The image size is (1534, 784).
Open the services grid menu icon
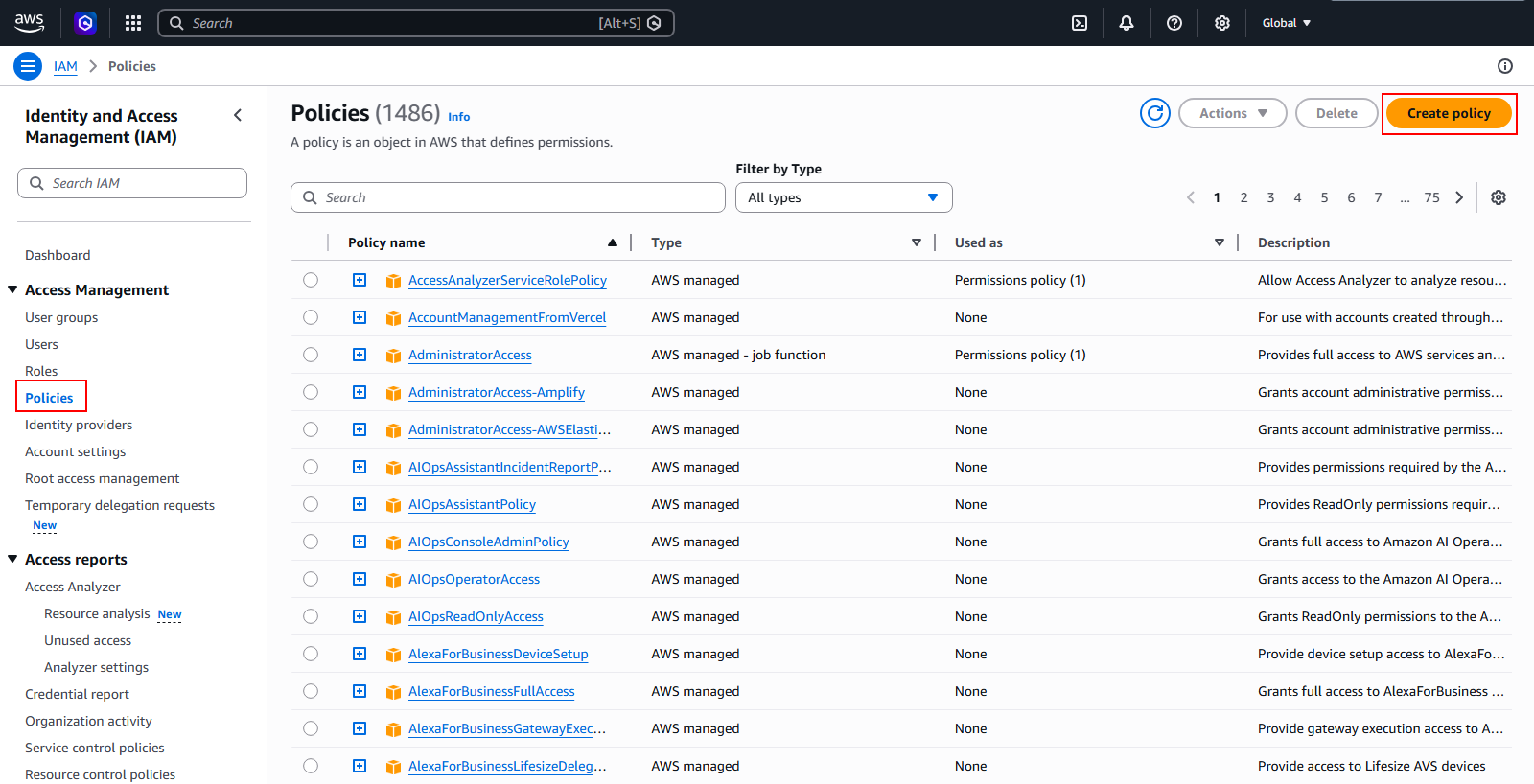(x=133, y=23)
